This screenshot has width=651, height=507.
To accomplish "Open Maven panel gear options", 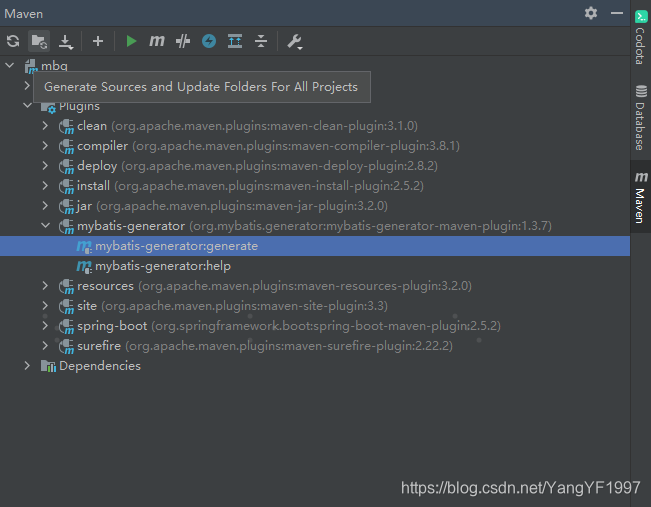I will point(591,13).
